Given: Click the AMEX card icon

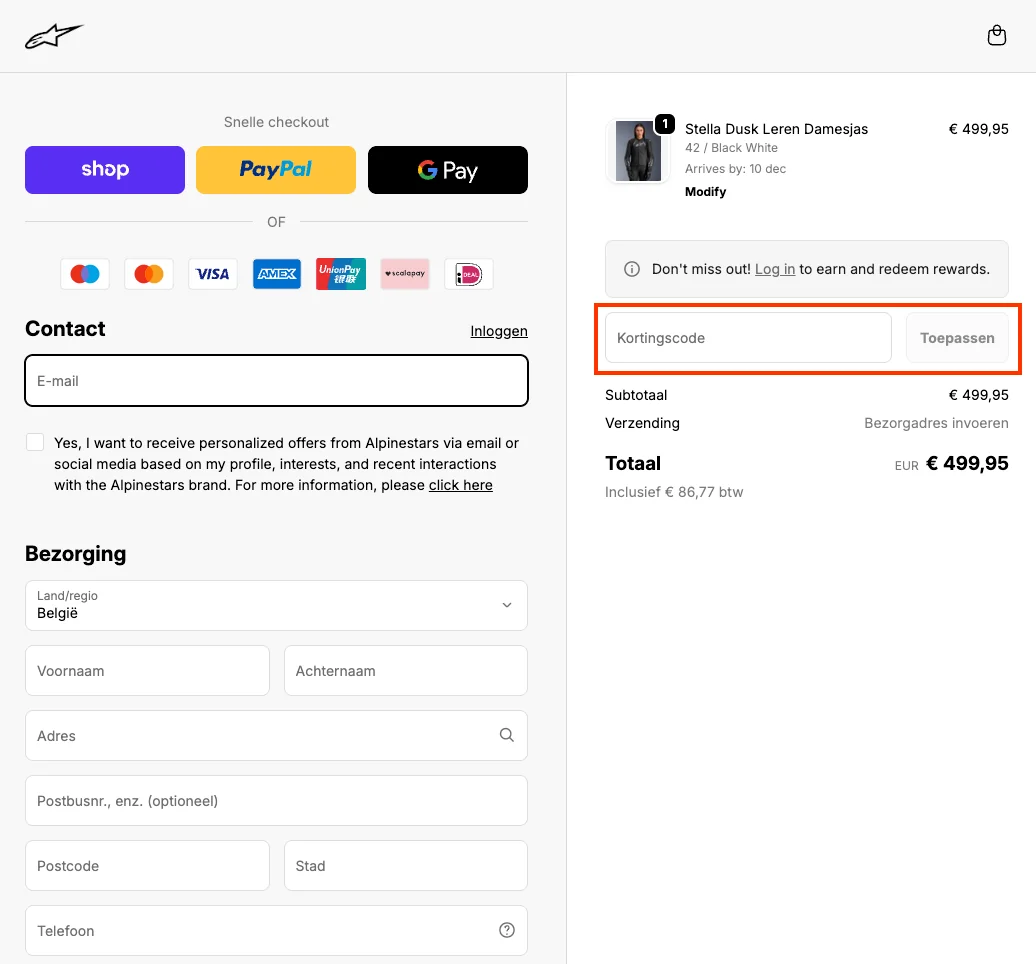Looking at the screenshot, I should tap(277, 274).
